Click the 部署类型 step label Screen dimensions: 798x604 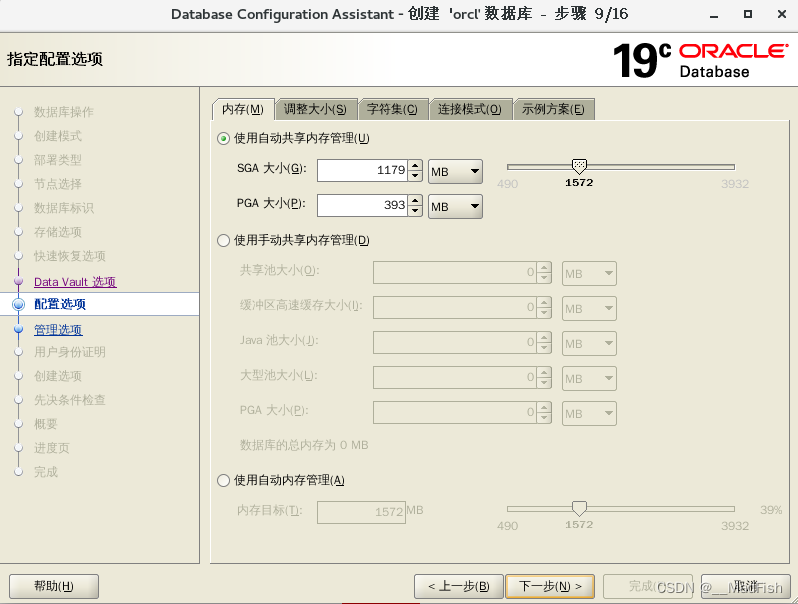[58, 160]
